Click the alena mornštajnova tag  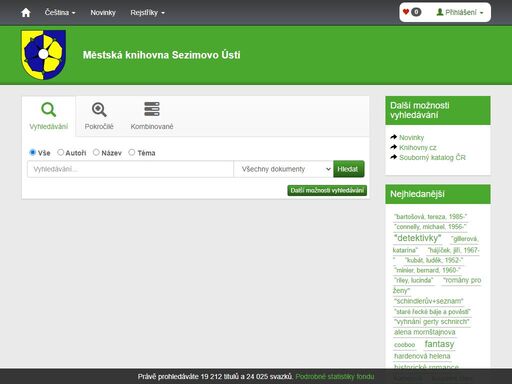tap(425, 332)
